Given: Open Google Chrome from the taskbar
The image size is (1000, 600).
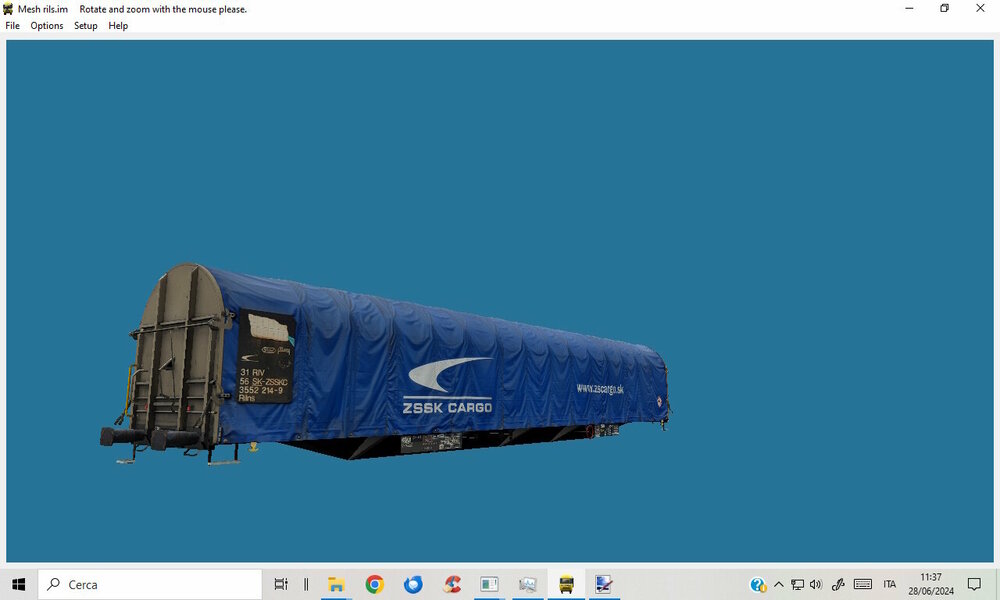Looking at the screenshot, I should coord(375,584).
